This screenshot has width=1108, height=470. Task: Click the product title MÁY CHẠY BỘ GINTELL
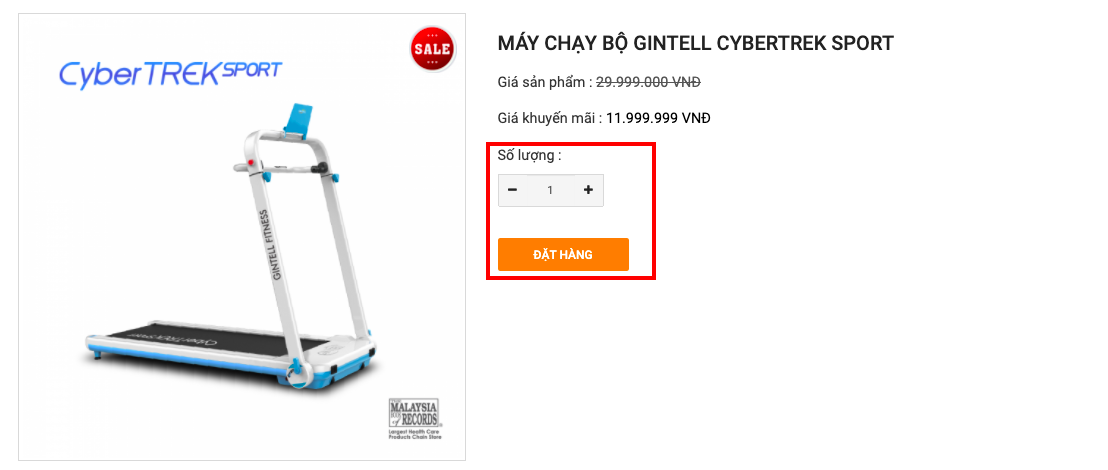tap(695, 43)
